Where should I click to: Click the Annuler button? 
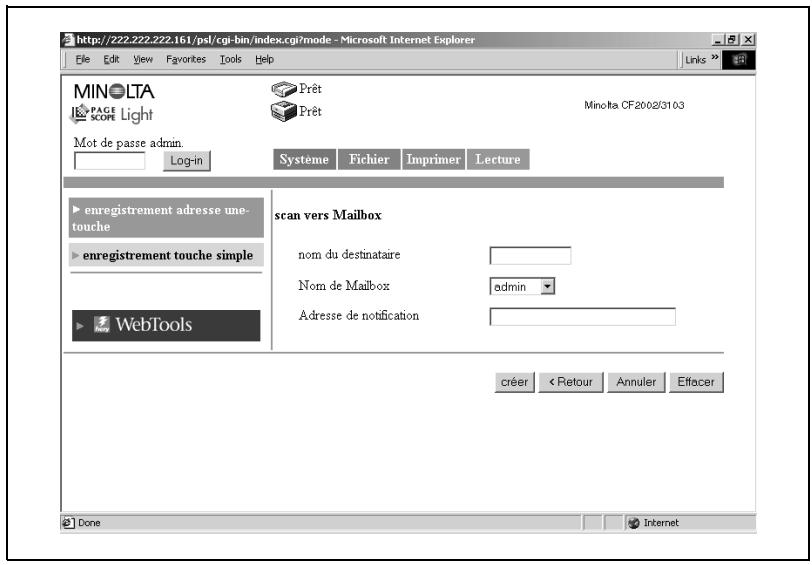tap(636, 382)
